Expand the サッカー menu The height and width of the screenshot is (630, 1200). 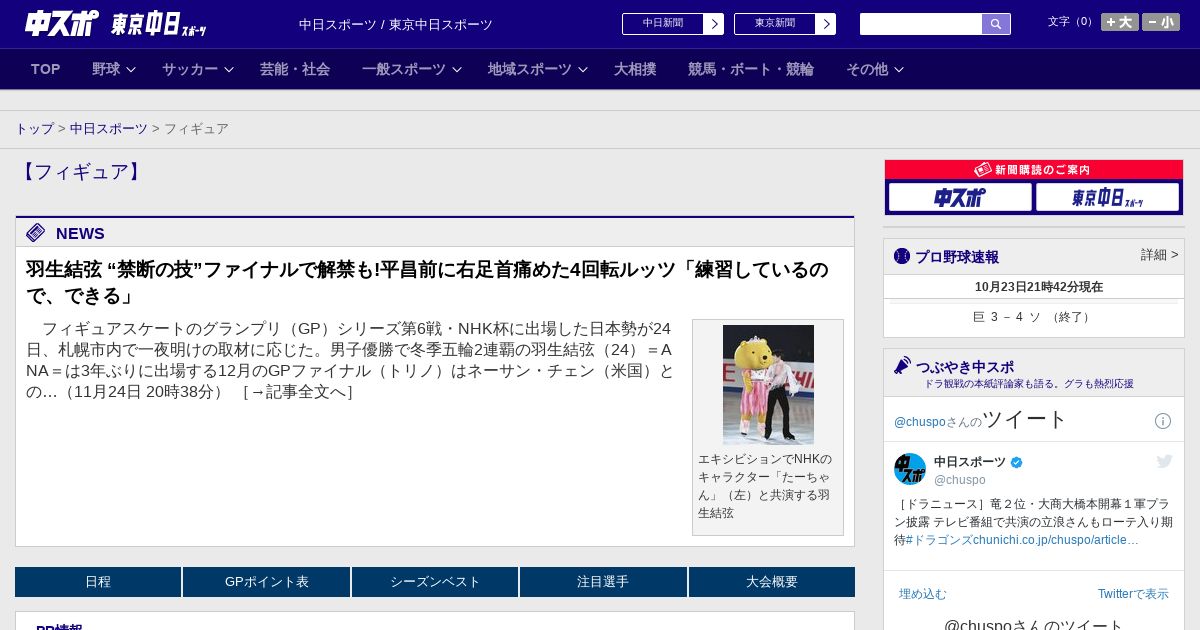[197, 69]
